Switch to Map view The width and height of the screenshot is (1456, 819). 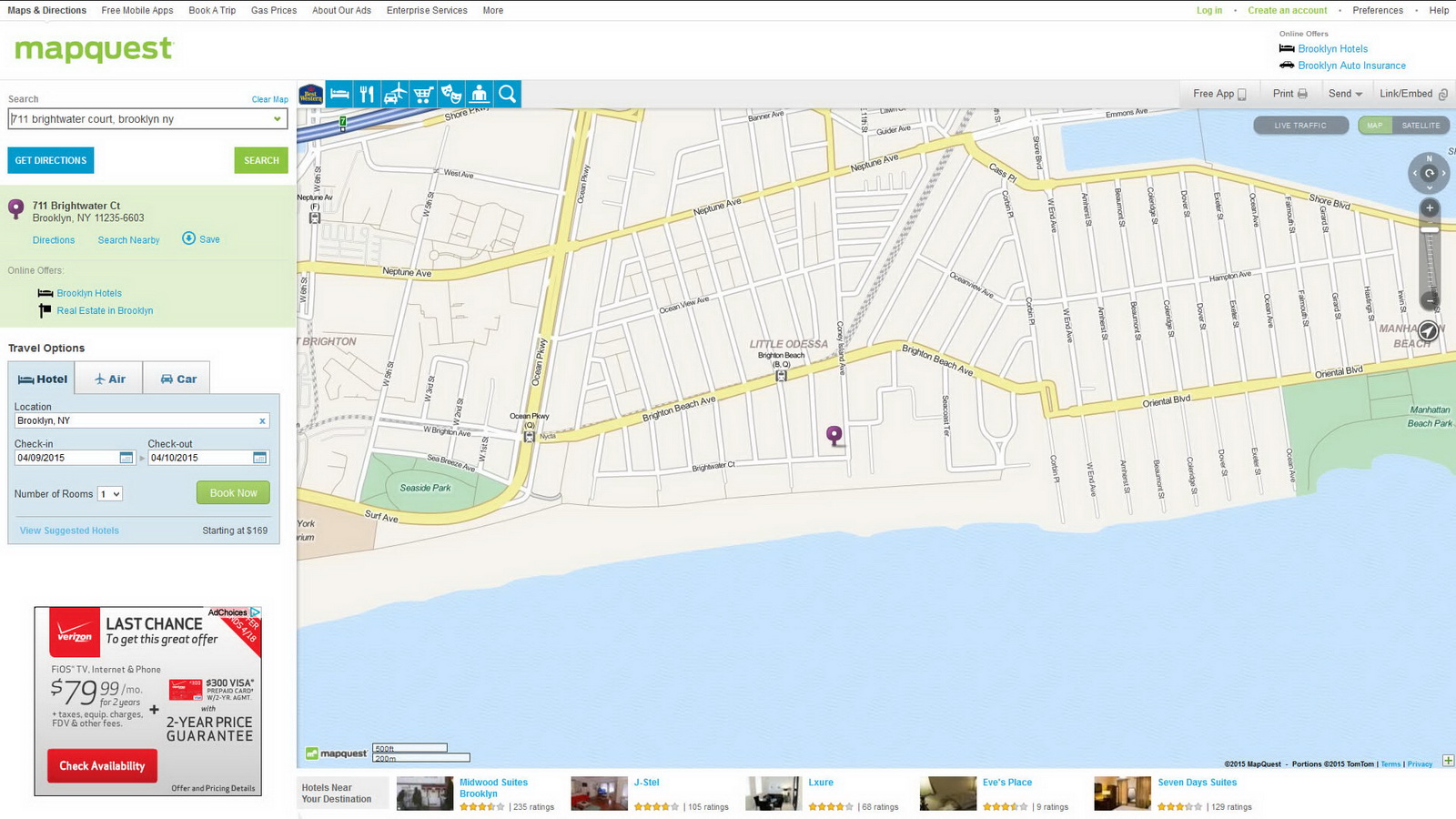(x=1375, y=126)
